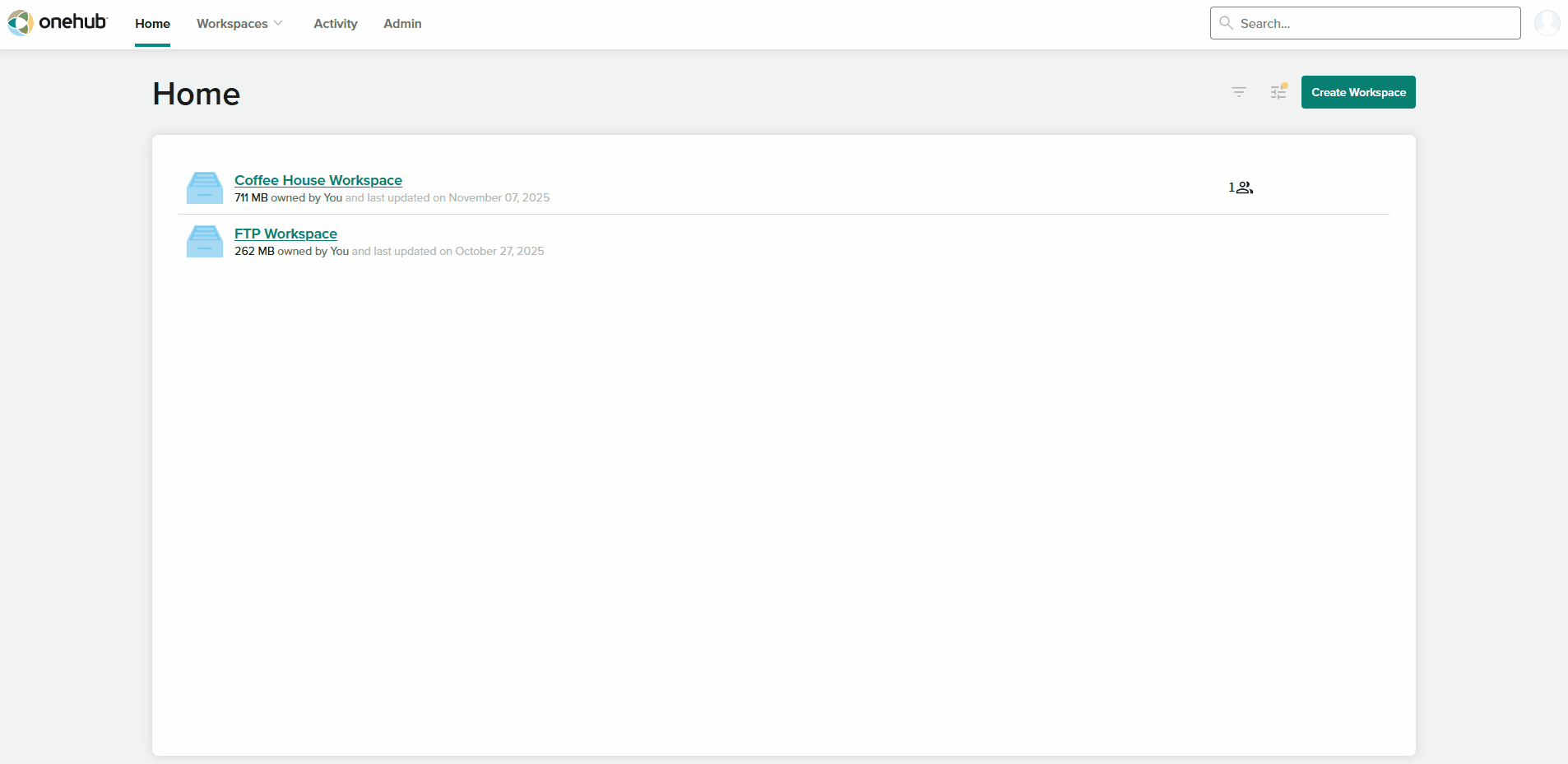The width and height of the screenshot is (1568, 764).
Task: Open the Home tab
Action: (152, 24)
